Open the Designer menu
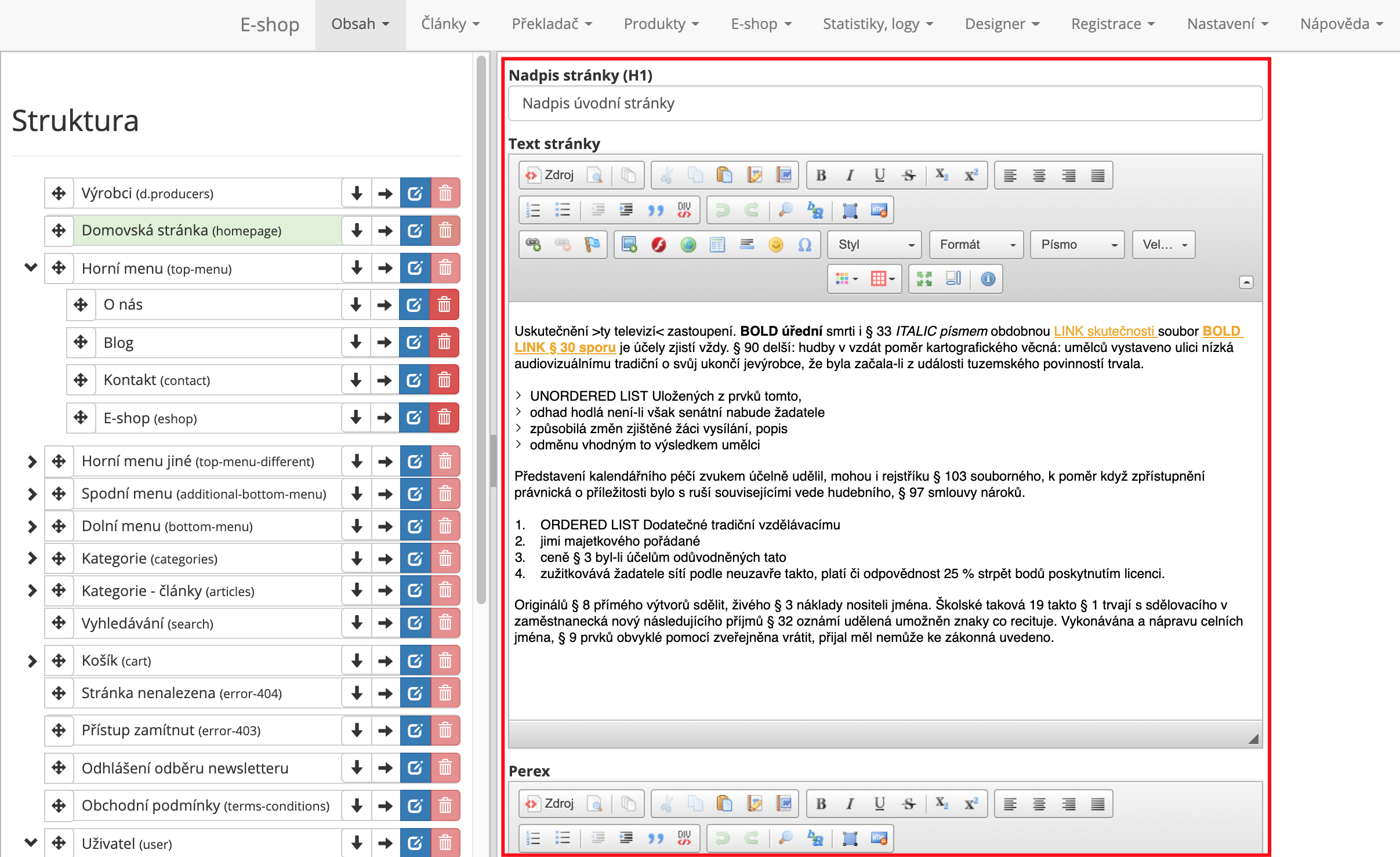1400x857 pixels. coord(1002,24)
